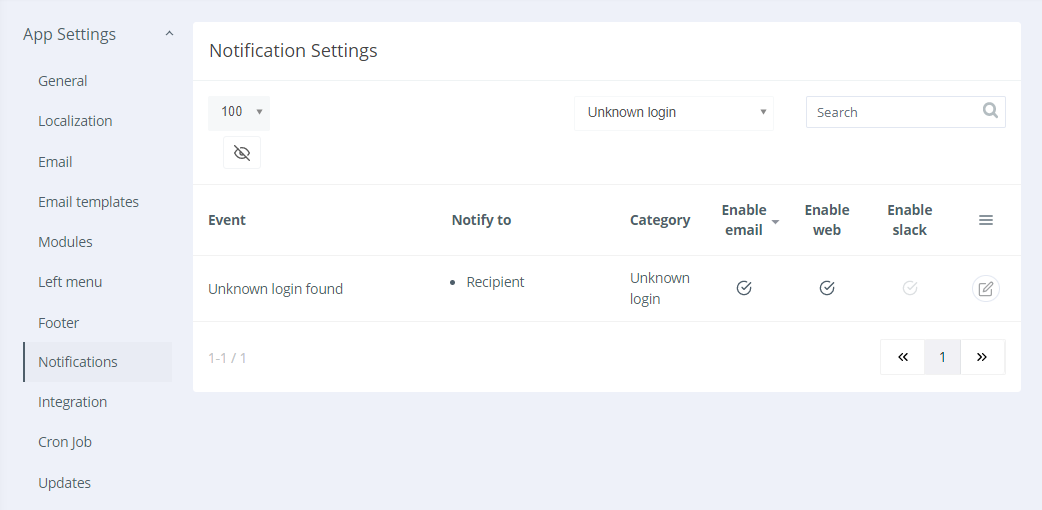The image size is (1042, 510).
Task: Toggle Enable slack check for Unknown login
Action: 910,288
